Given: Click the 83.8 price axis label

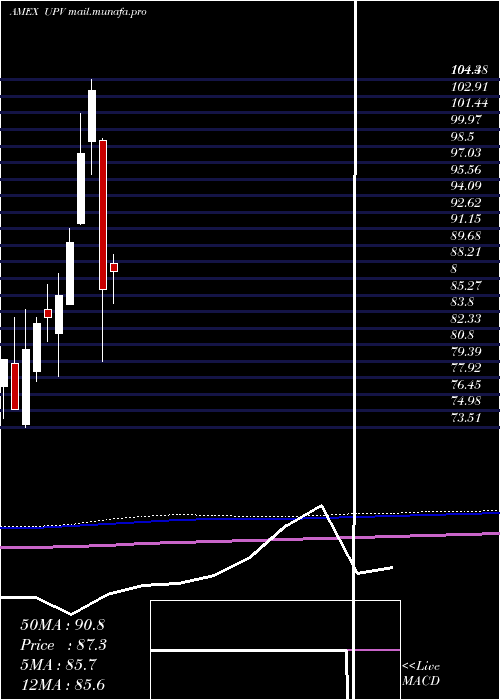Looking at the screenshot, I should (463, 302).
